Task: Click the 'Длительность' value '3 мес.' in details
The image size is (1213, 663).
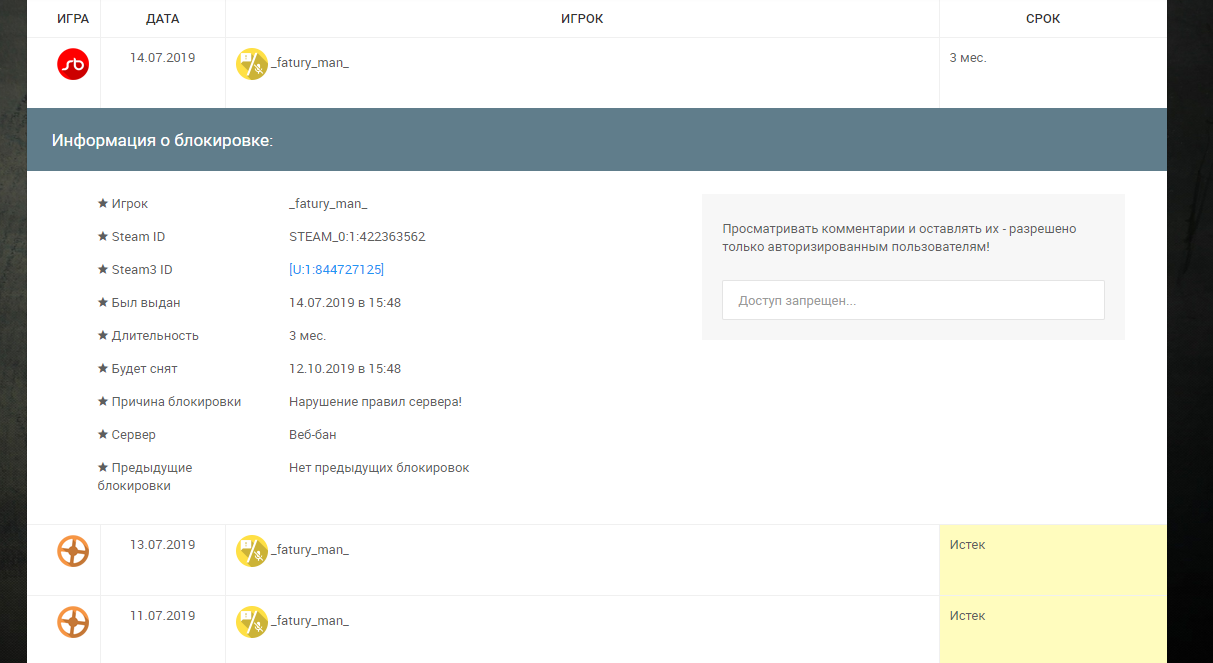Action: click(308, 336)
